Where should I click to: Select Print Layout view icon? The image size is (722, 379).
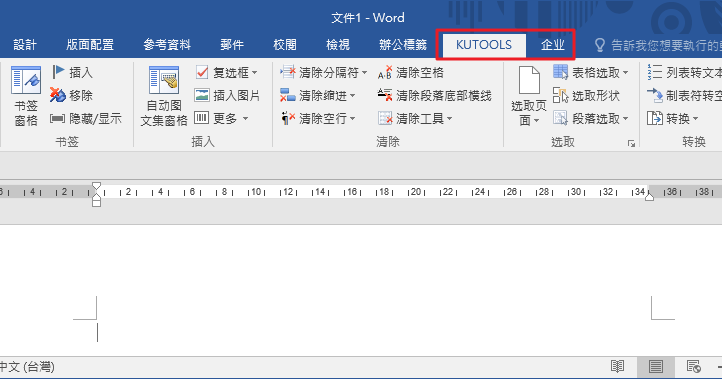pos(656,367)
